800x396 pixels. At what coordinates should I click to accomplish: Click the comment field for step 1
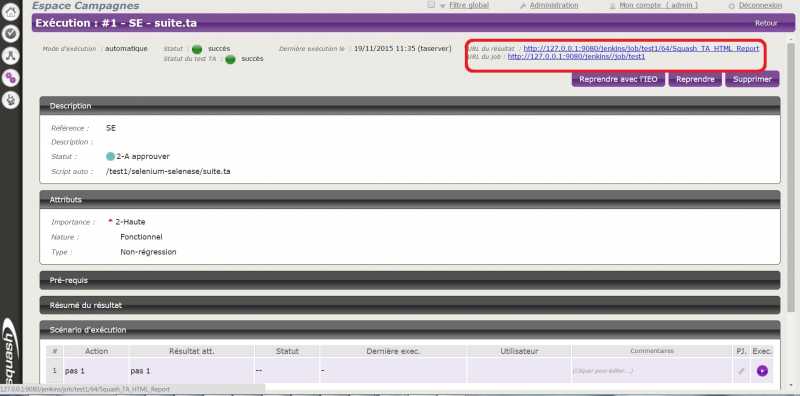[652, 371]
